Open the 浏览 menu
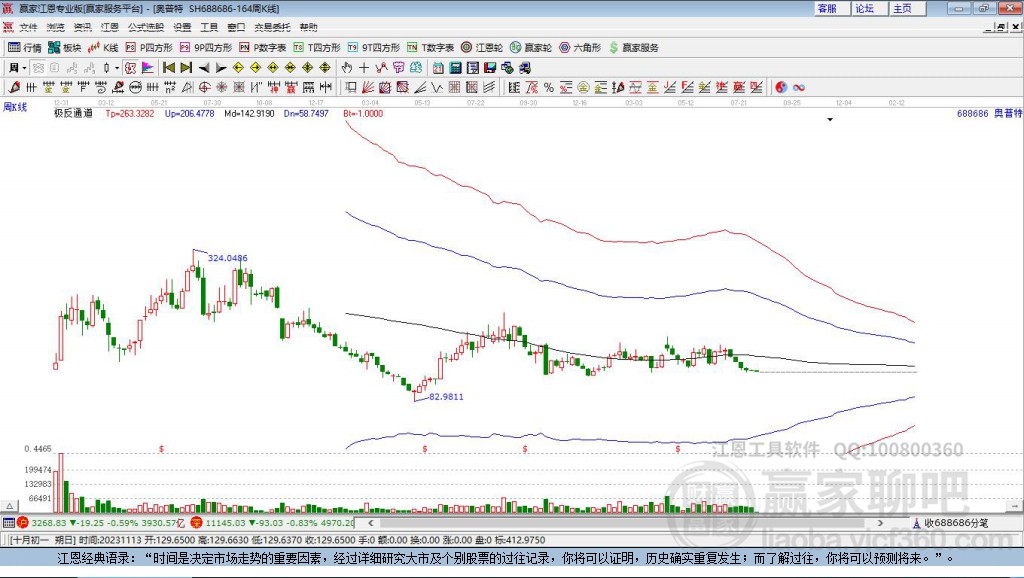Image resolution: width=1024 pixels, height=578 pixels. tap(56, 27)
